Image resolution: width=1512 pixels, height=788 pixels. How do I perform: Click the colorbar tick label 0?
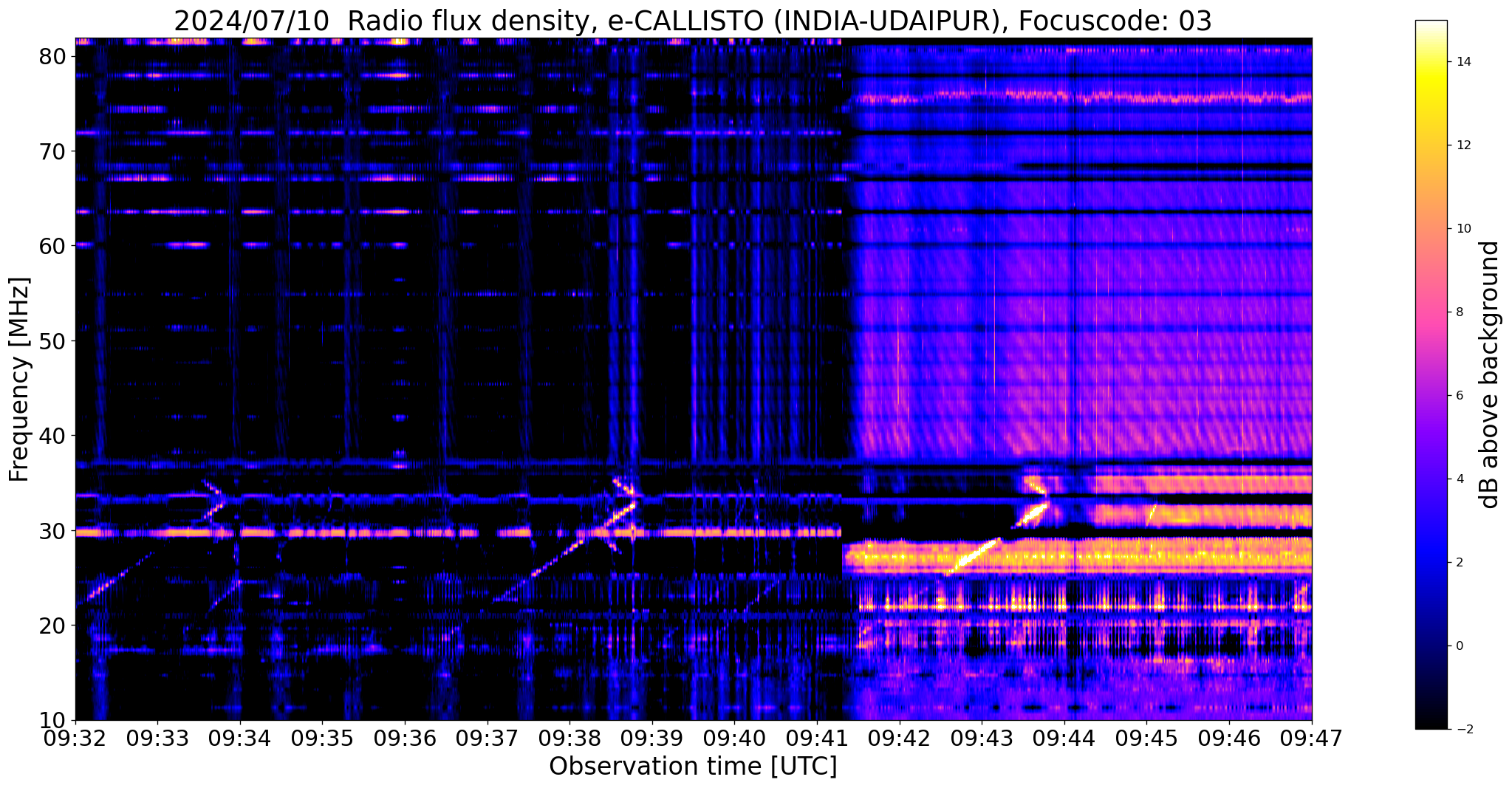[1458, 646]
